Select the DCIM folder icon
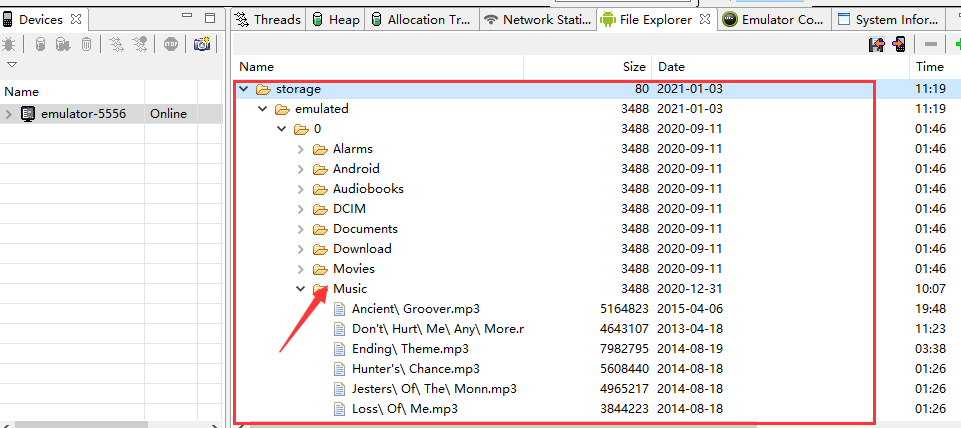Screen dimensions: 961x428 [321, 209]
